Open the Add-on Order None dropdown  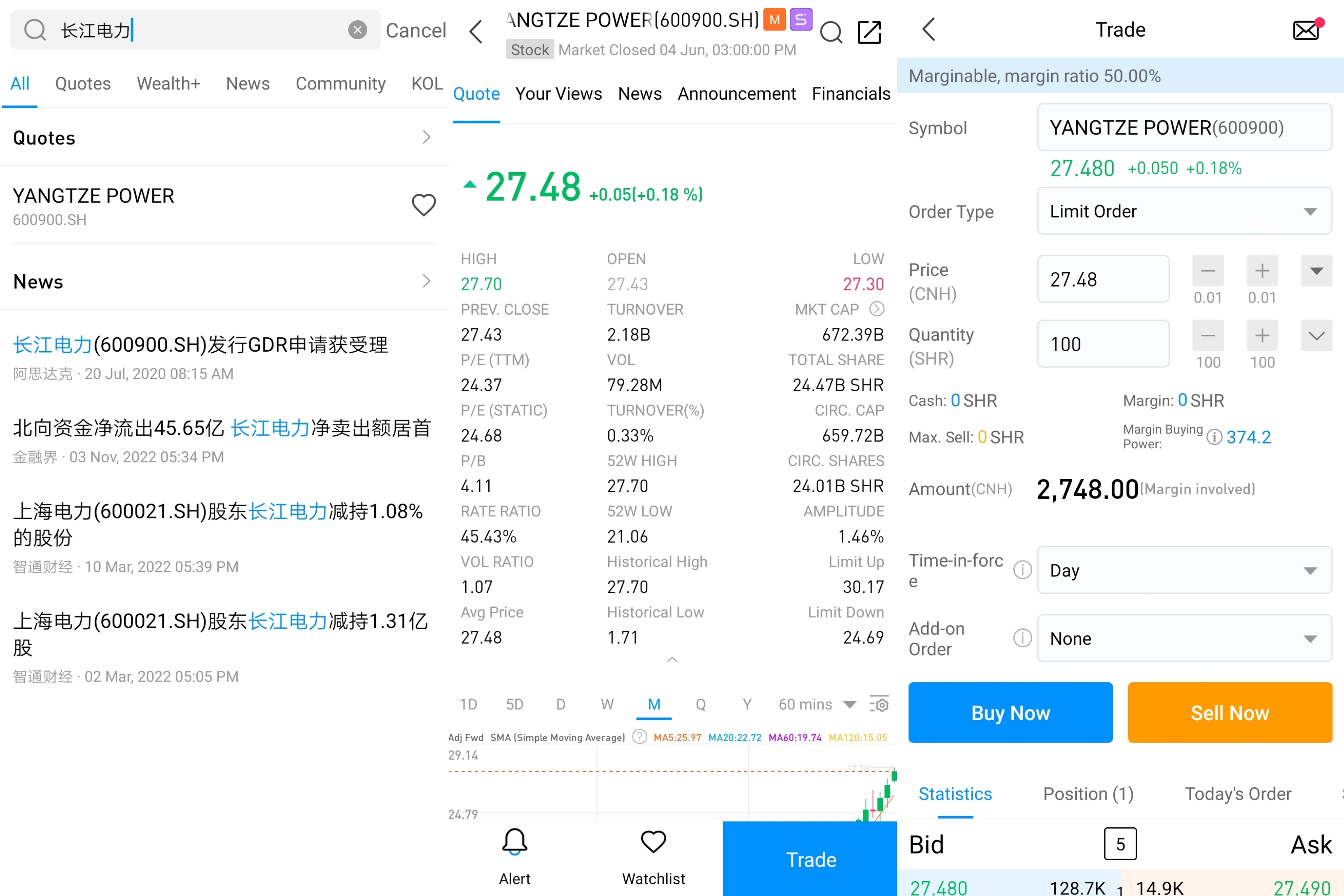[x=1185, y=638]
